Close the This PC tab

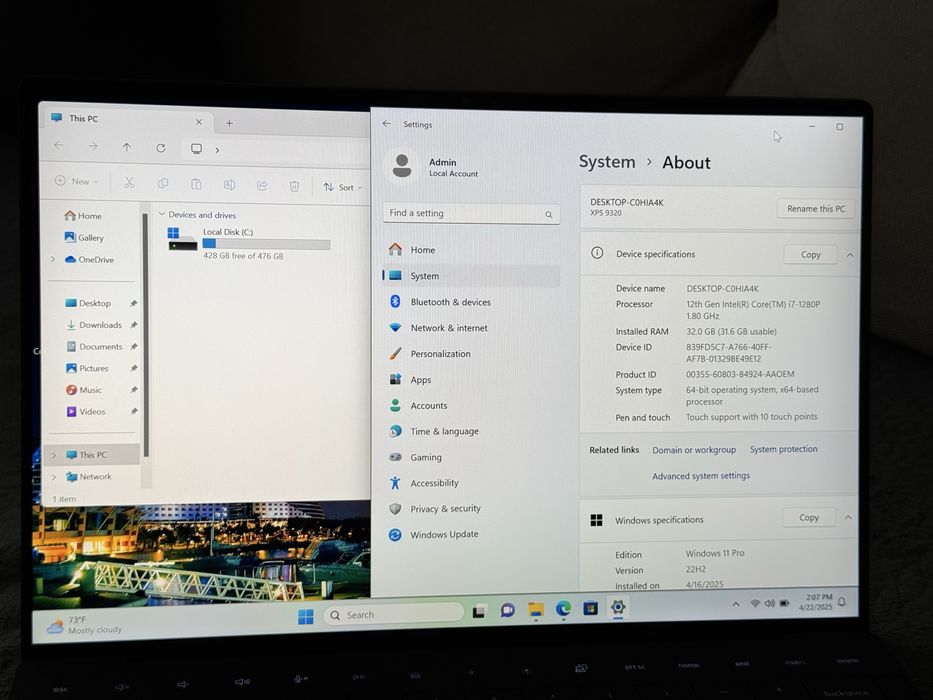click(x=199, y=122)
